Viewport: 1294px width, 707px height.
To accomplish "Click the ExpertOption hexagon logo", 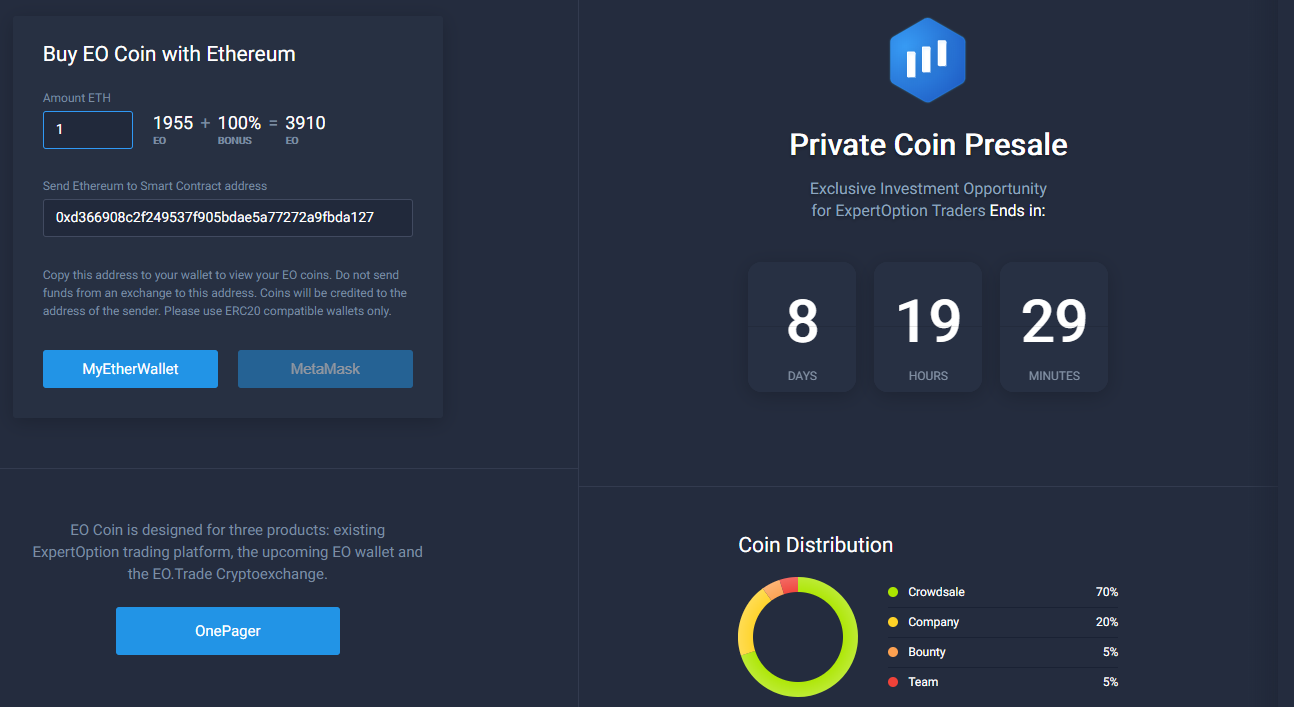I will click(x=928, y=60).
